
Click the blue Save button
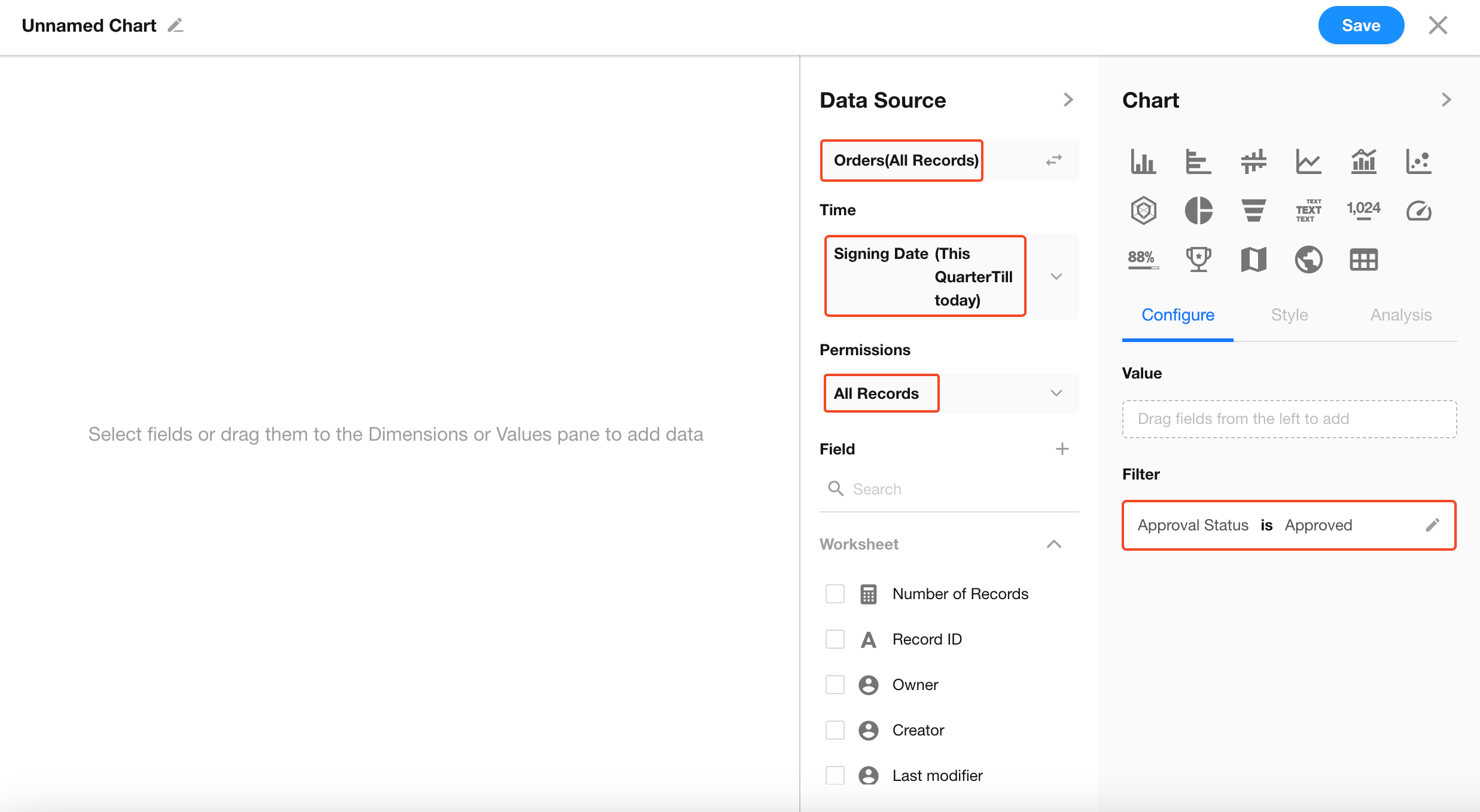(1360, 26)
